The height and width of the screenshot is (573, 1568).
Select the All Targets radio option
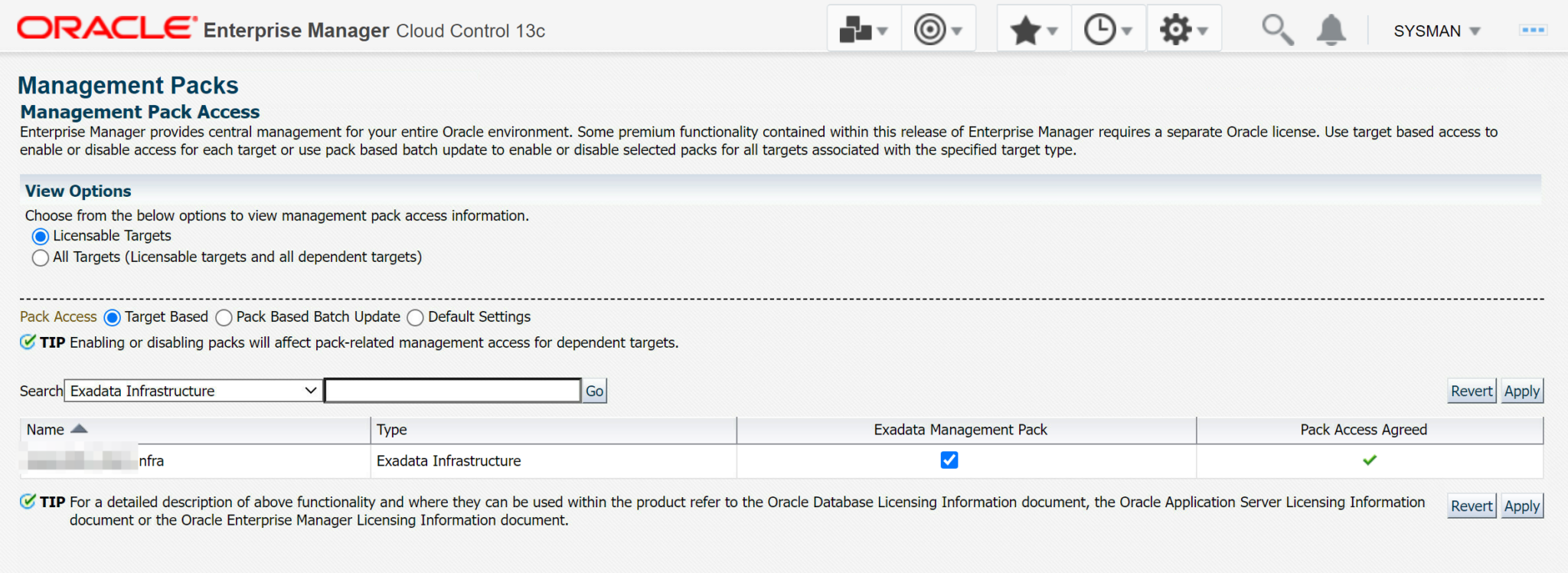pyautogui.click(x=41, y=257)
